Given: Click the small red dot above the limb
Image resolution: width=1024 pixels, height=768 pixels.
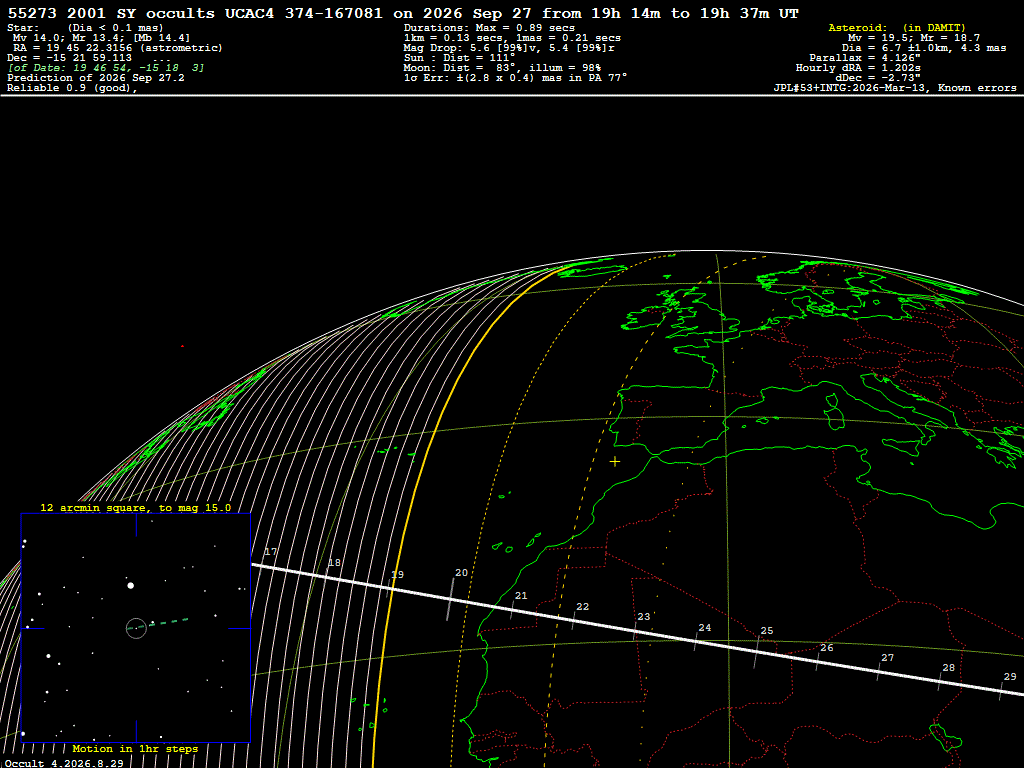Looking at the screenshot, I should pyautogui.click(x=182, y=346).
